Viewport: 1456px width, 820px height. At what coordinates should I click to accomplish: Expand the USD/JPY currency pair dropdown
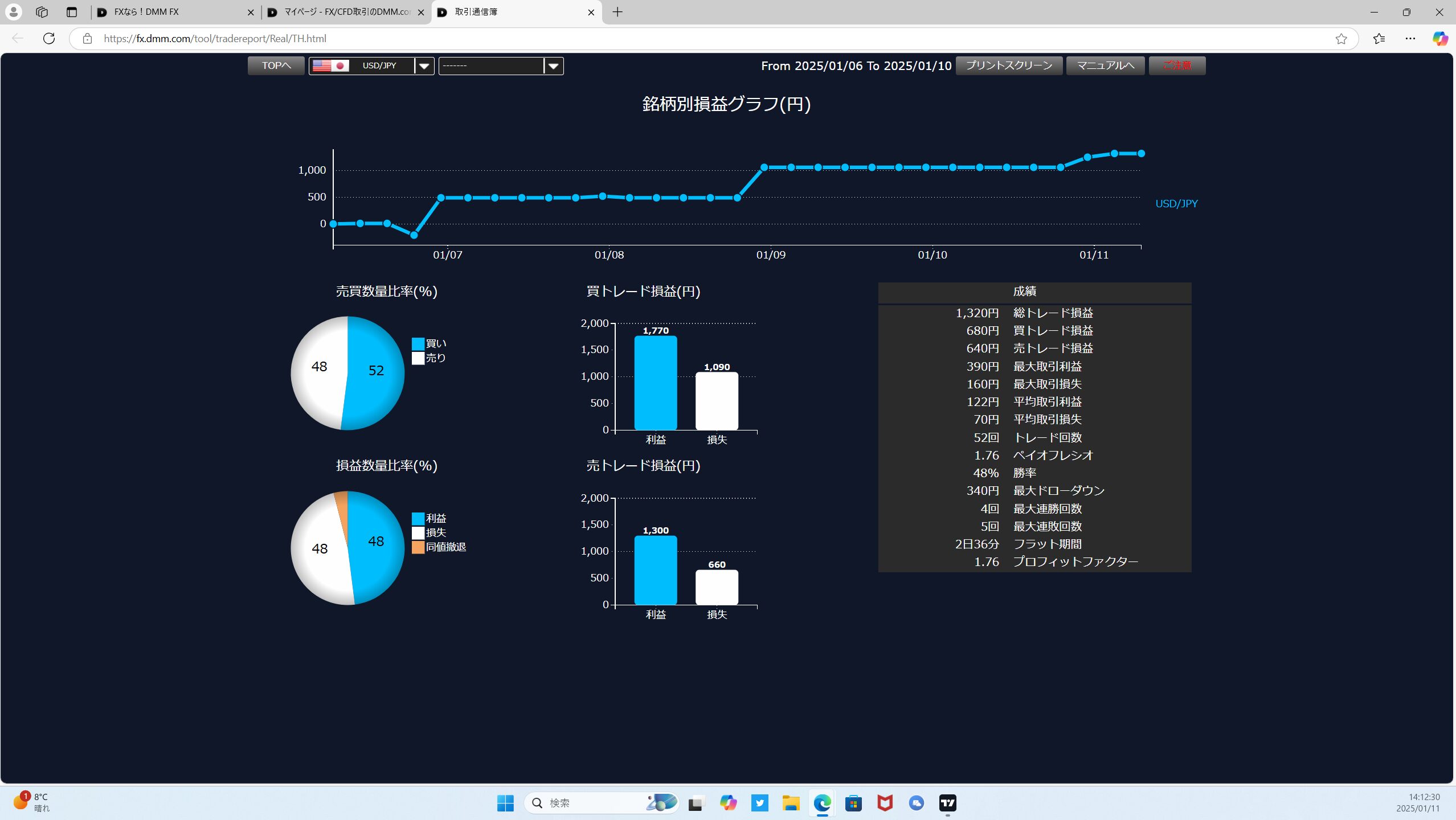coord(424,66)
